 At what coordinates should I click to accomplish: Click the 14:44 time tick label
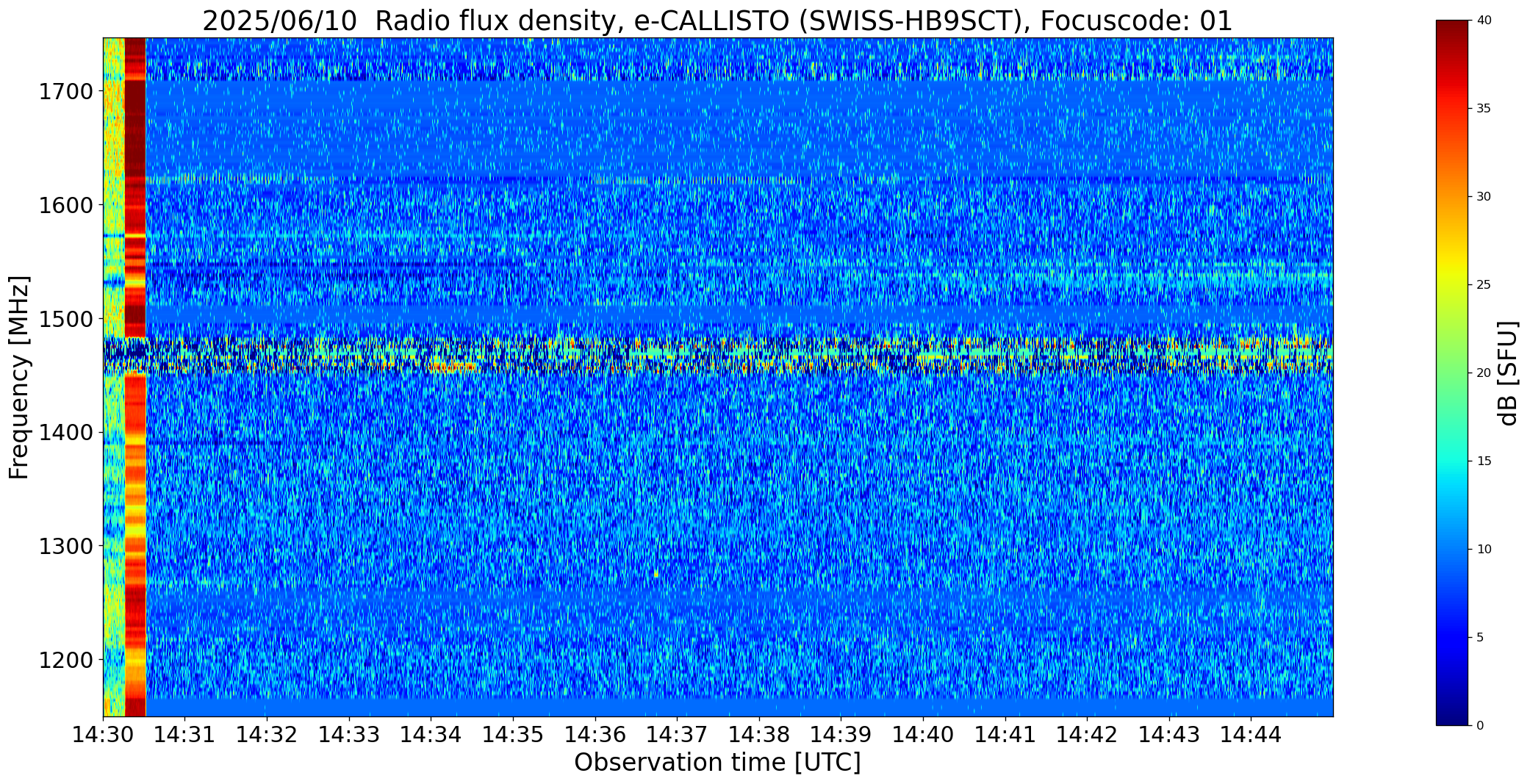click(x=1251, y=734)
